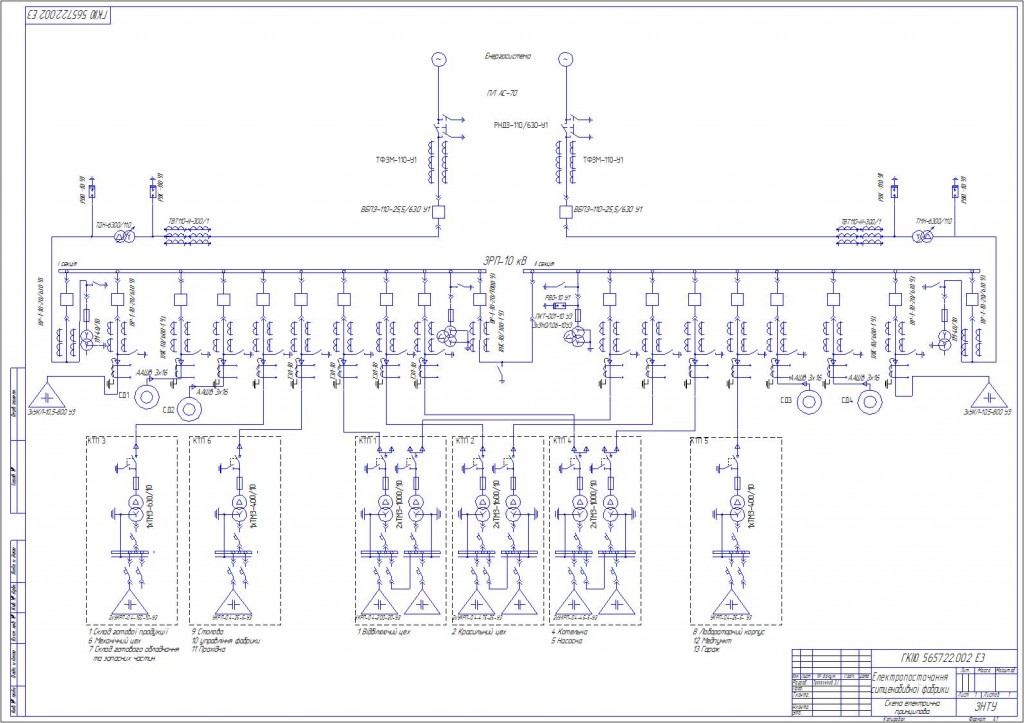Select the "КТП 4" substation label

(x=562, y=442)
